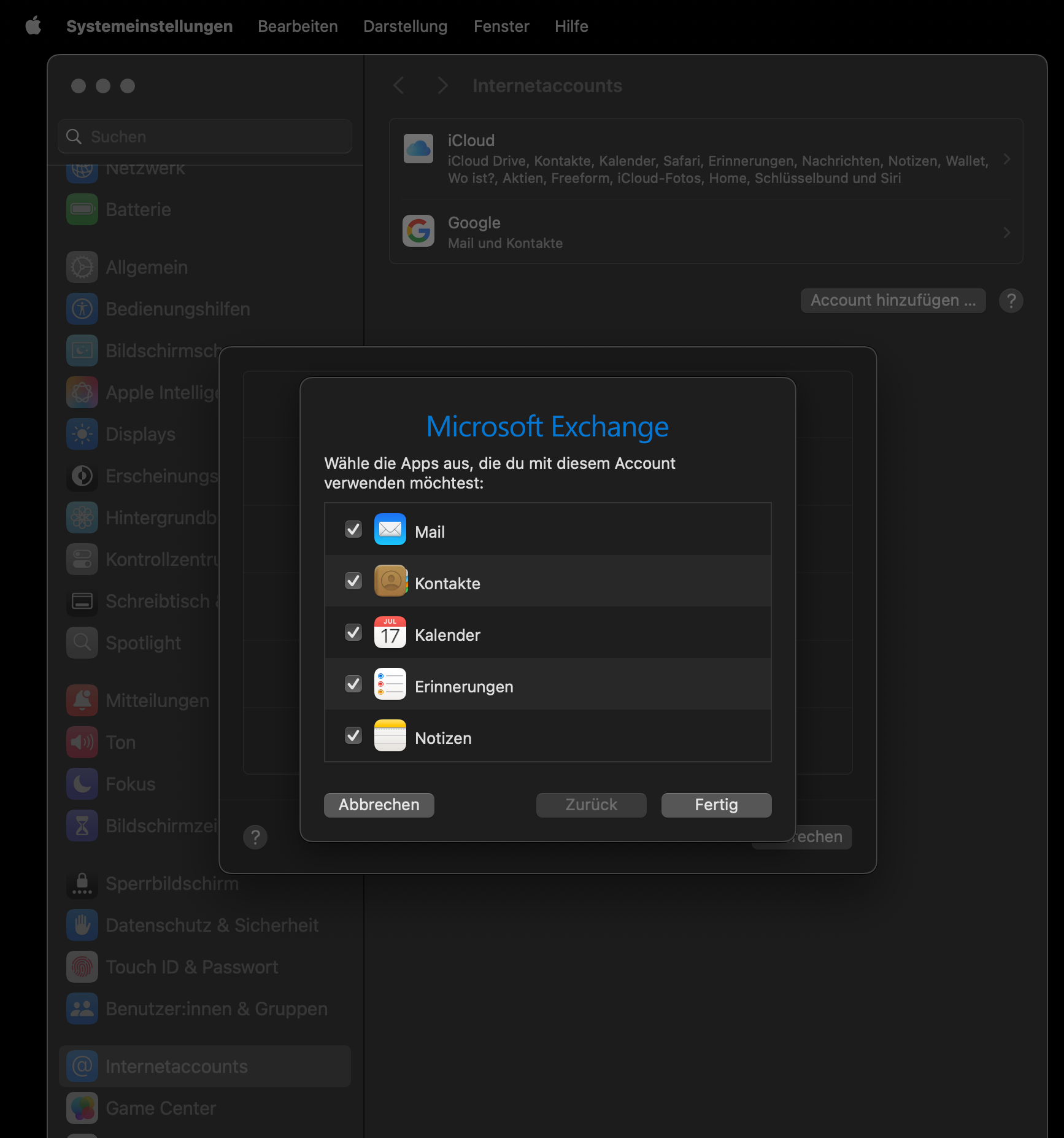Toggle the Erinnerungen checkbox
The height and width of the screenshot is (1138, 1064).
353,684
